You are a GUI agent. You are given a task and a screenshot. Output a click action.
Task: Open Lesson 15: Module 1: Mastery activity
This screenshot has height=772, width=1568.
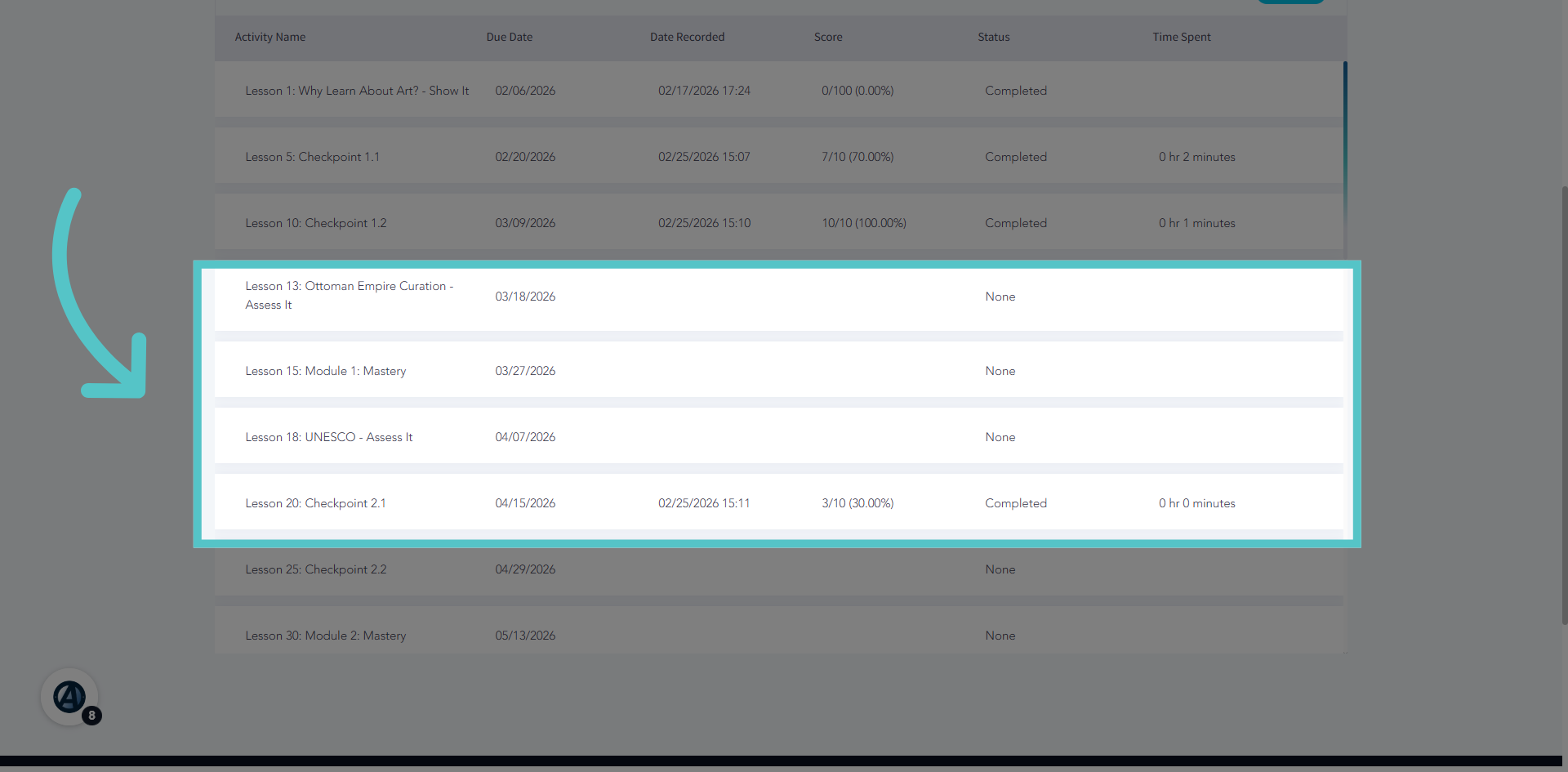pos(326,371)
